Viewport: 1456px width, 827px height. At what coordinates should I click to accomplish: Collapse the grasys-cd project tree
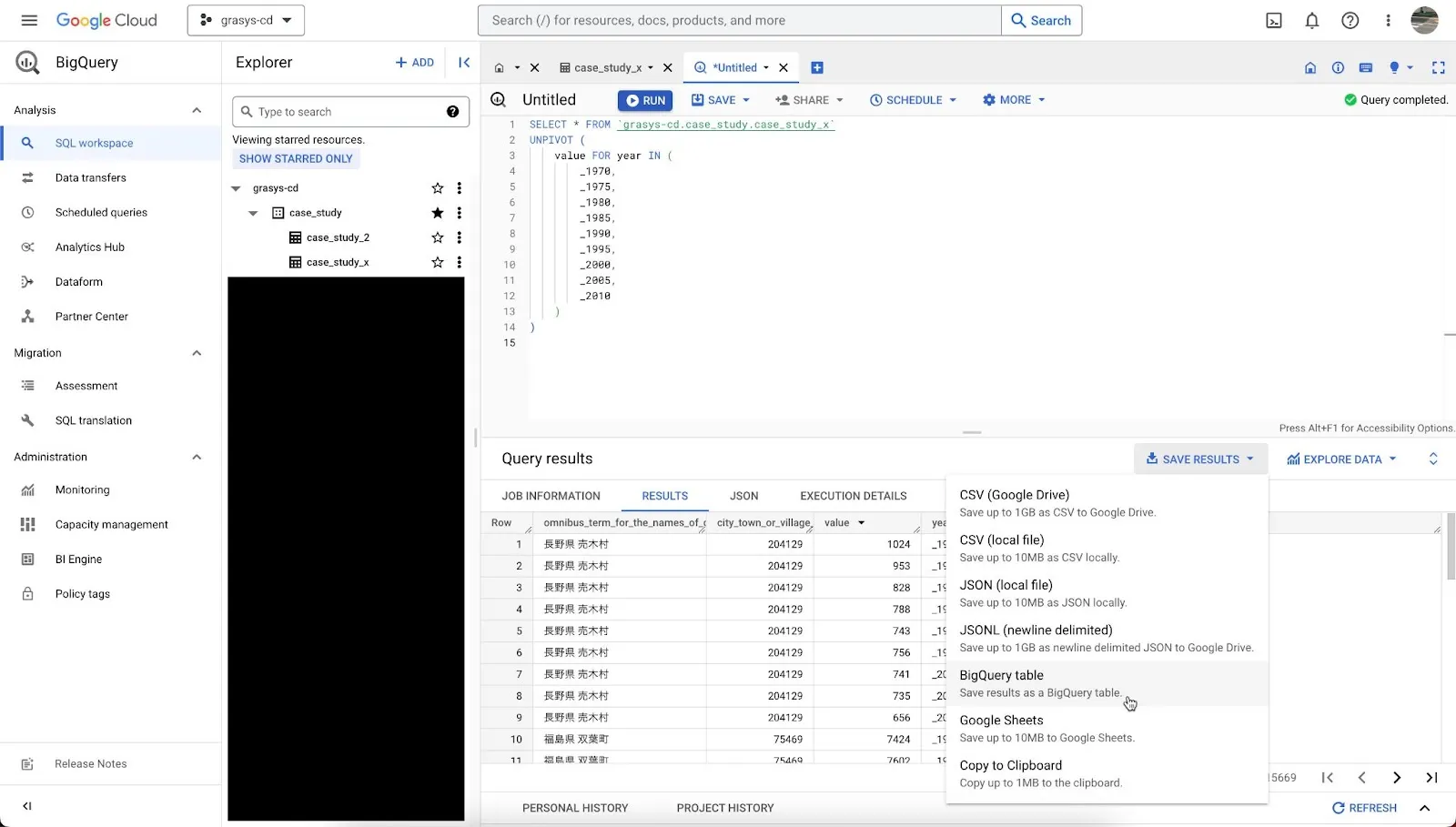click(x=236, y=188)
